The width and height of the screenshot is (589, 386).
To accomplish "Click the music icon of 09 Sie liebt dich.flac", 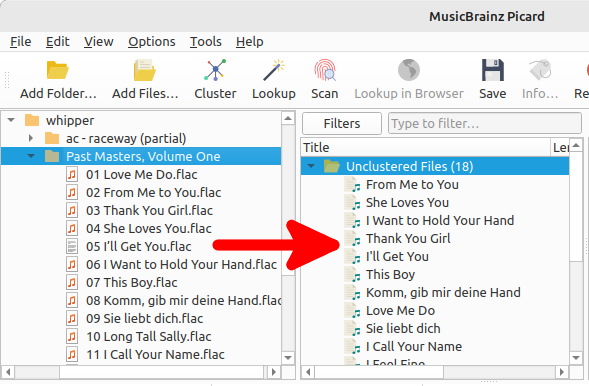I will 72,319.
